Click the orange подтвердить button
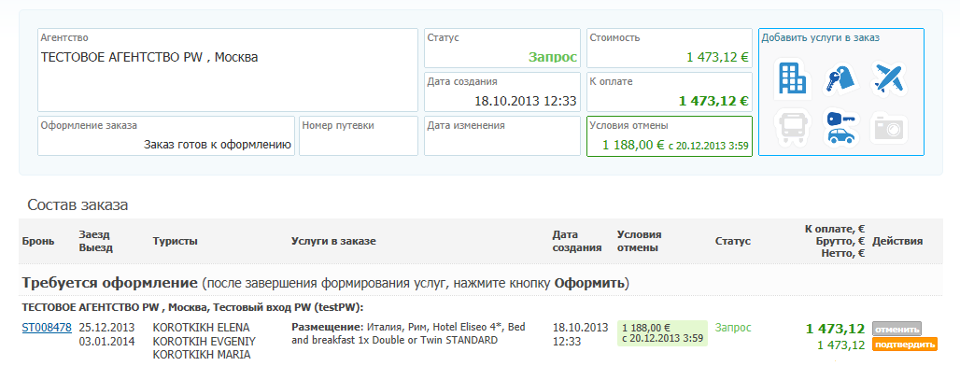Image resolution: width=960 pixels, height=366 pixels. tap(905, 345)
